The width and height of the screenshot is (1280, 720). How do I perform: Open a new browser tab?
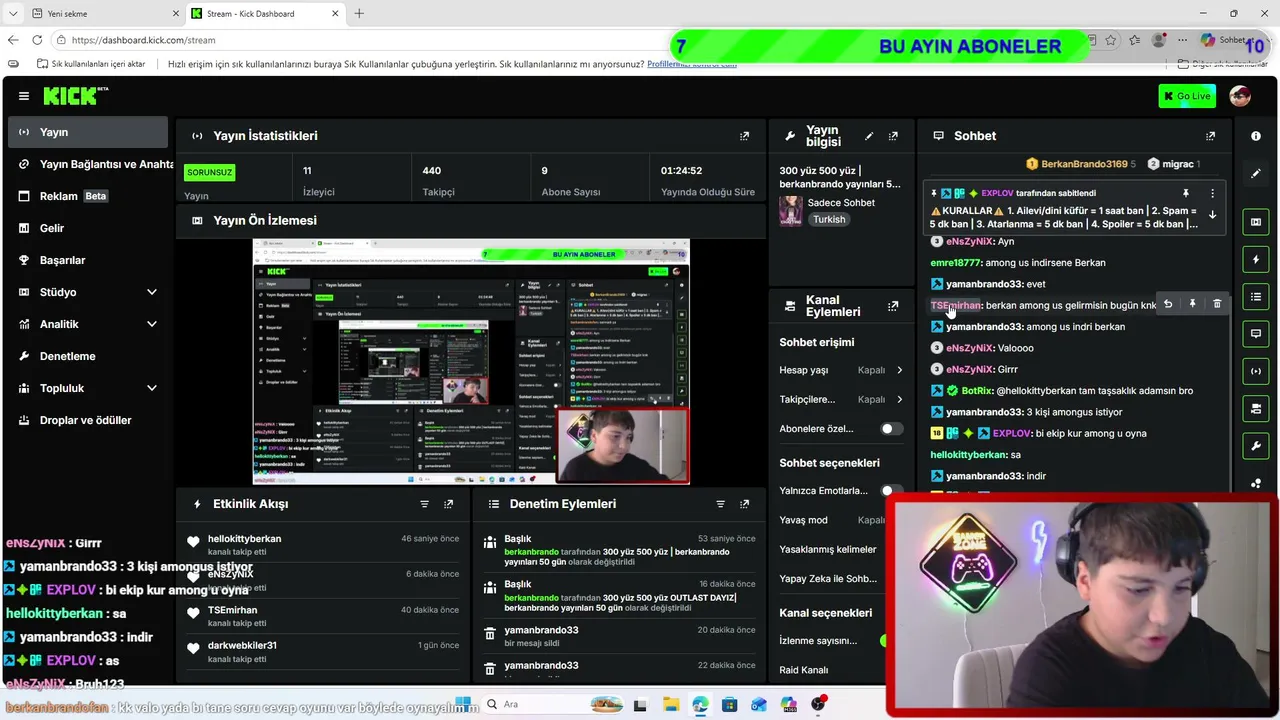[x=359, y=13]
